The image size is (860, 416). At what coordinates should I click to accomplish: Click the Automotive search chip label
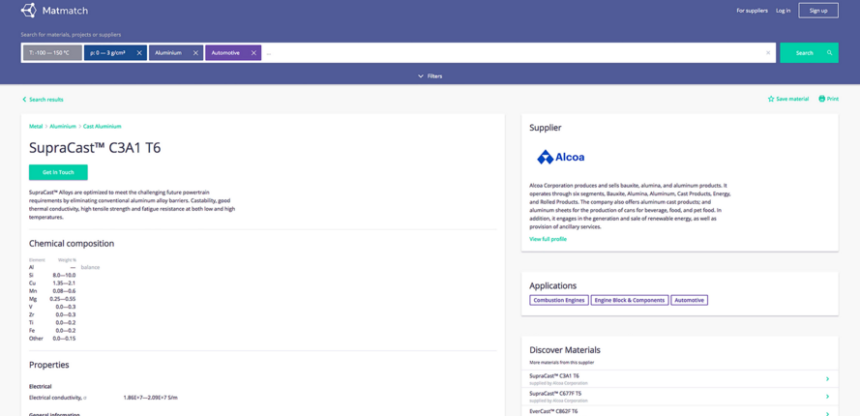tap(226, 53)
